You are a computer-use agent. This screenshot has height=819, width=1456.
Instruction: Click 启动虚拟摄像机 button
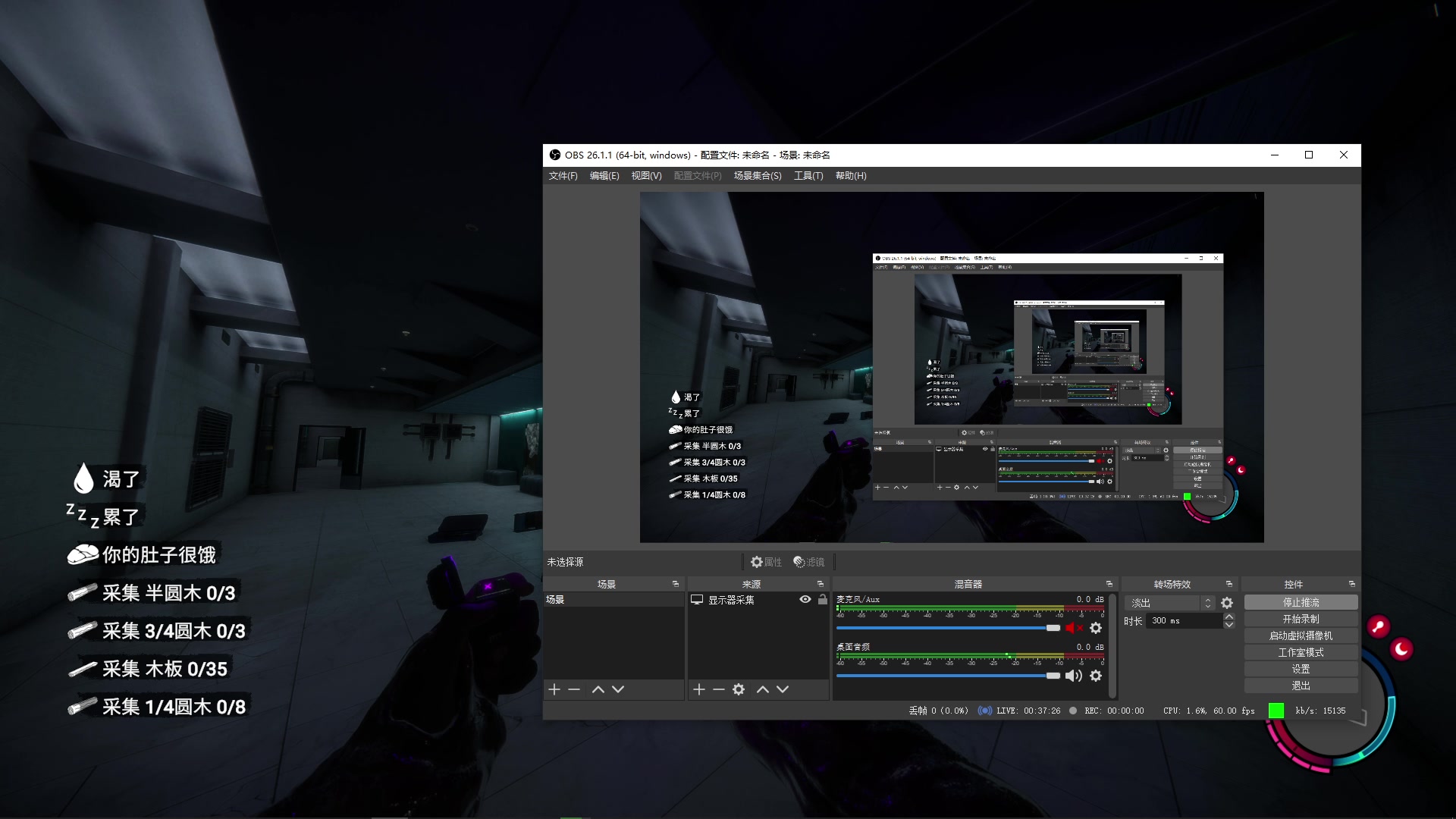pyautogui.click(x=1301, y=635)
